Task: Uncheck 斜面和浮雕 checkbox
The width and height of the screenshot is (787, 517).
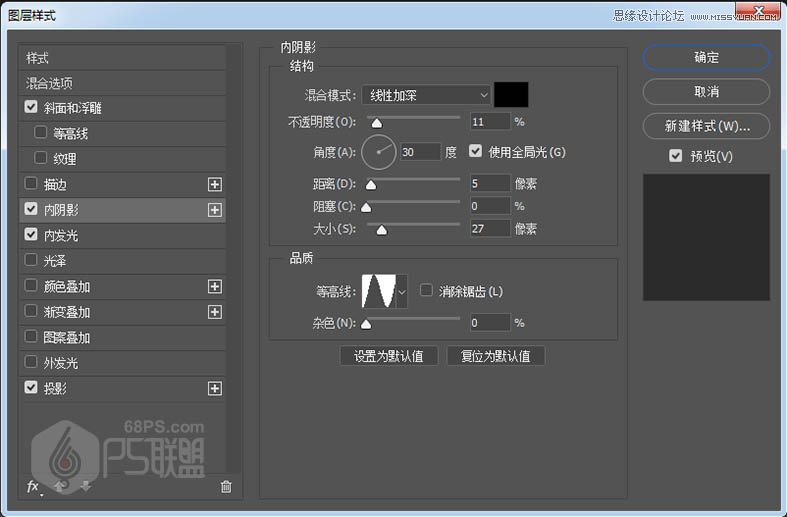Action: (x=31, y=107)
